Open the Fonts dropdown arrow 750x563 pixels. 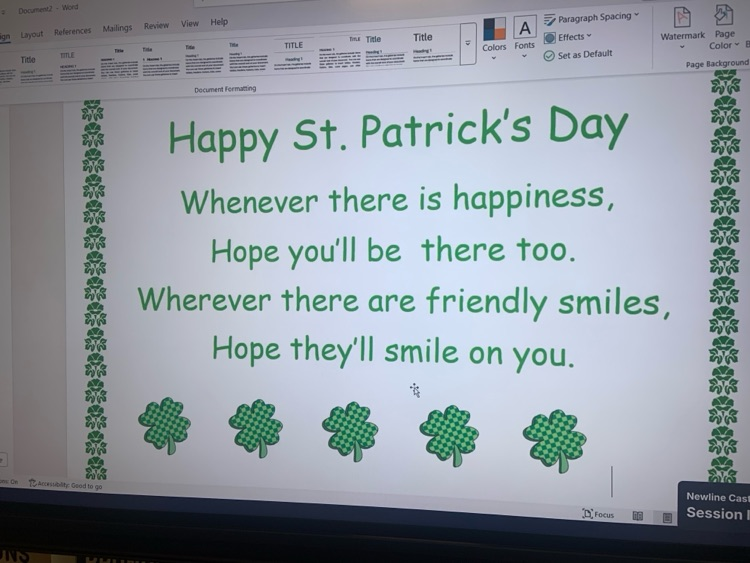click(524, 56)
